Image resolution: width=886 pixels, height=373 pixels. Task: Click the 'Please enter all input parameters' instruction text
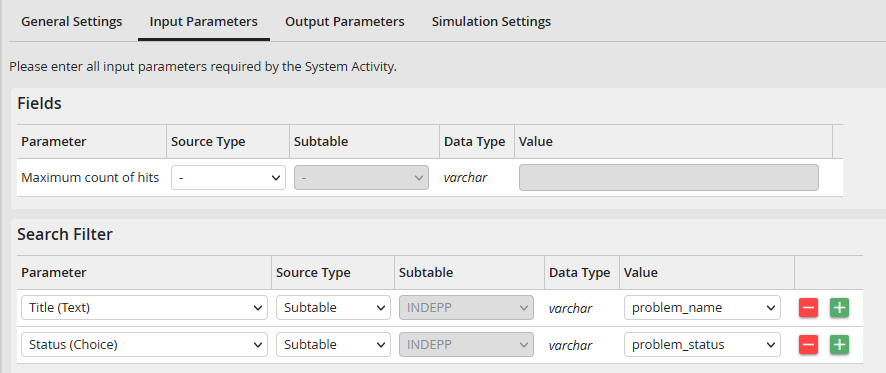pos(203,67)
